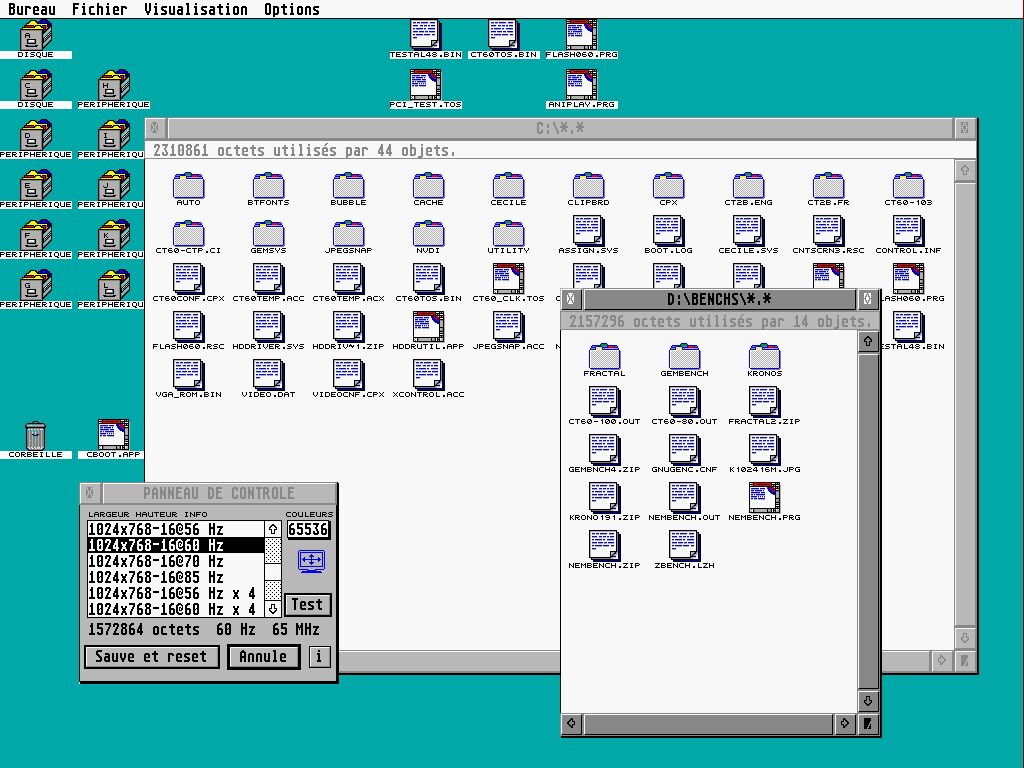
Task: Click the Annule button
Action: [263, 657]
